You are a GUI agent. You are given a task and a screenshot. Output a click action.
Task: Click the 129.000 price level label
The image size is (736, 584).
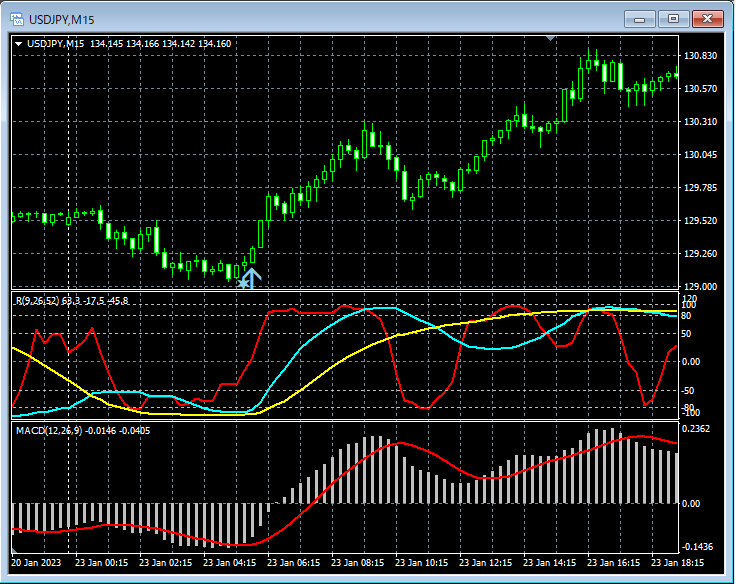[x=700, y=286]
